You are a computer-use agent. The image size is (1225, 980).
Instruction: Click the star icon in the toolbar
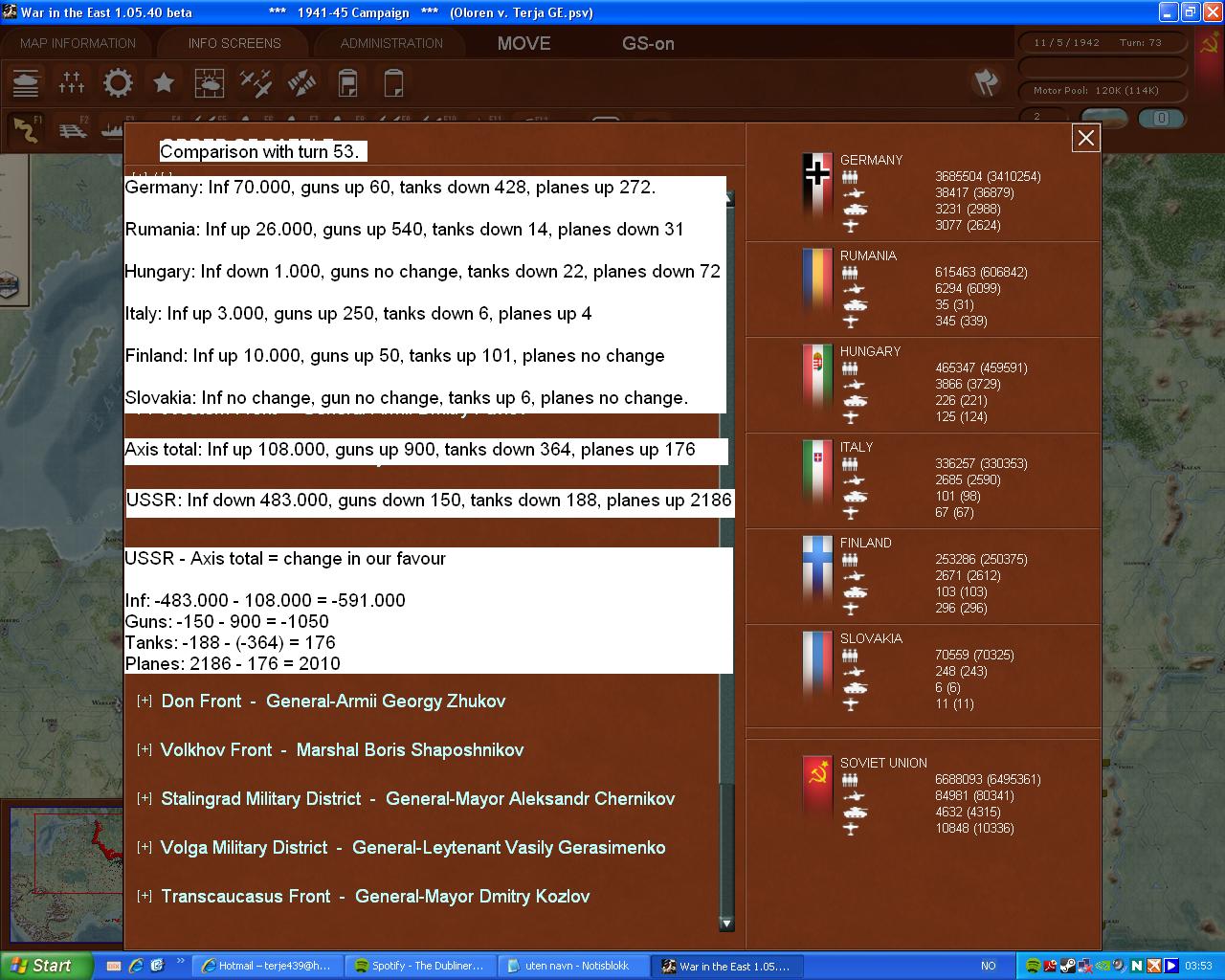(x=164, y=83)
